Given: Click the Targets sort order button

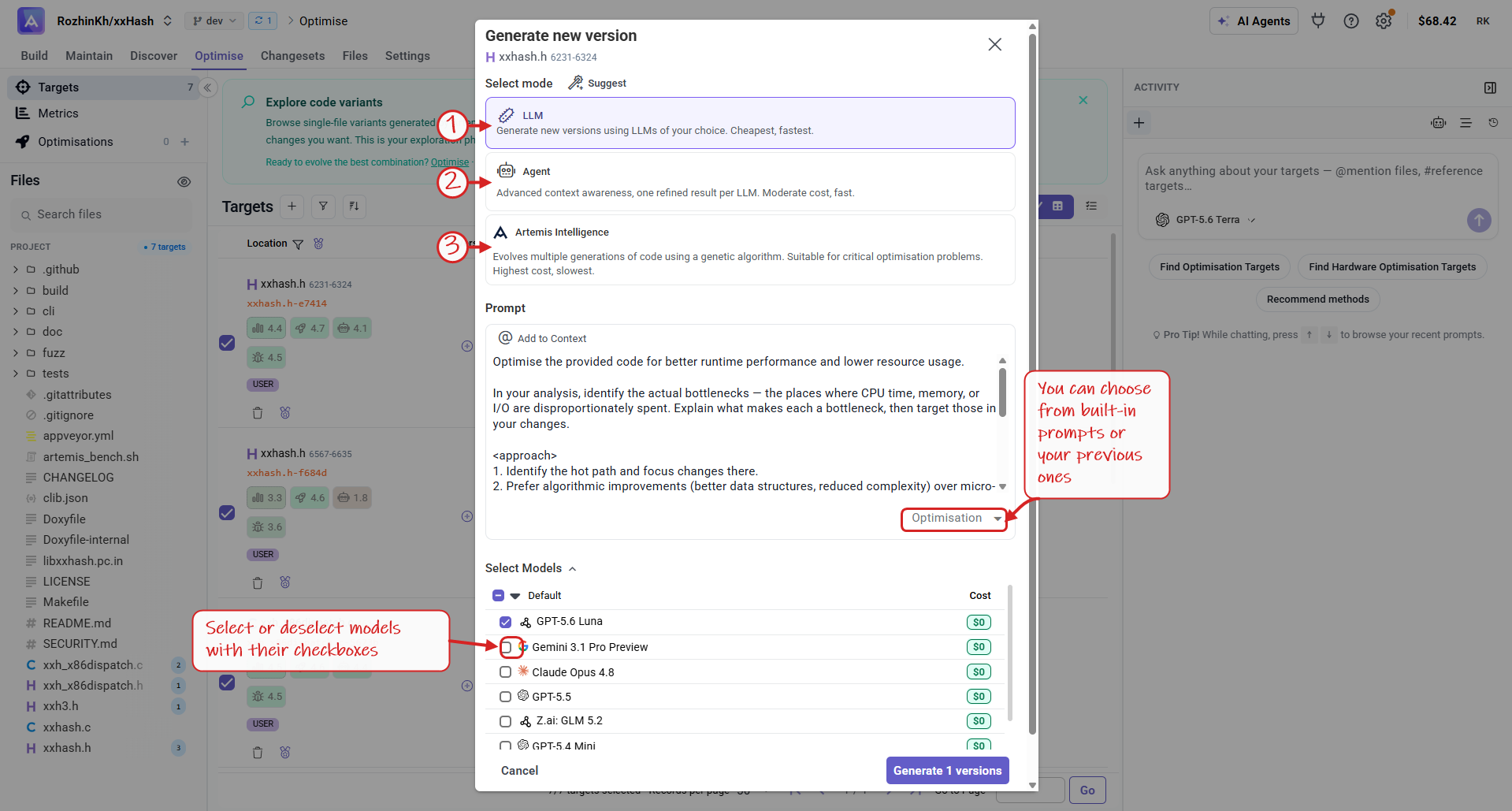Looking at the screenshot, I should coord(355,206).
